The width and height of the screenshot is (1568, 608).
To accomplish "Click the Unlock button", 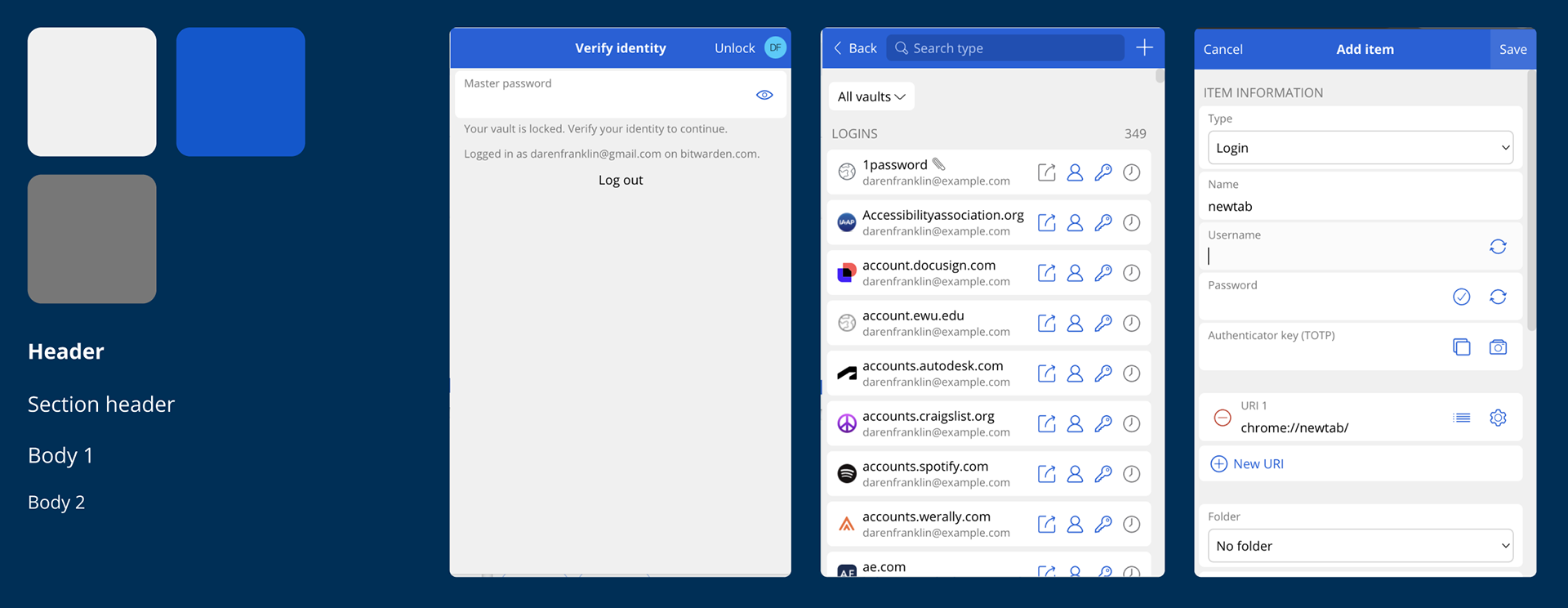I will [x=734, y=48].
